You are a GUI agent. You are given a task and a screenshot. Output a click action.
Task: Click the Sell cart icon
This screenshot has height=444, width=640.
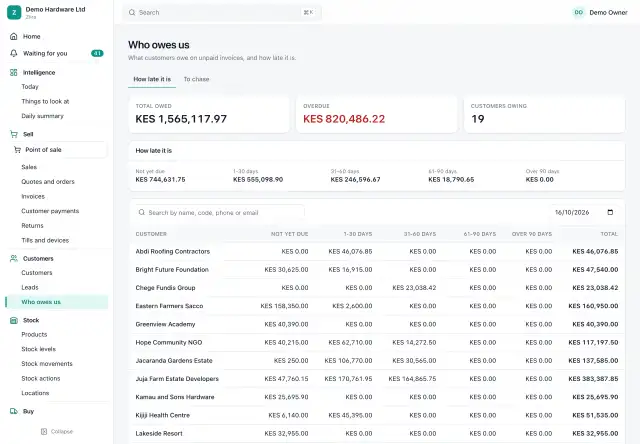pos(13,134)
